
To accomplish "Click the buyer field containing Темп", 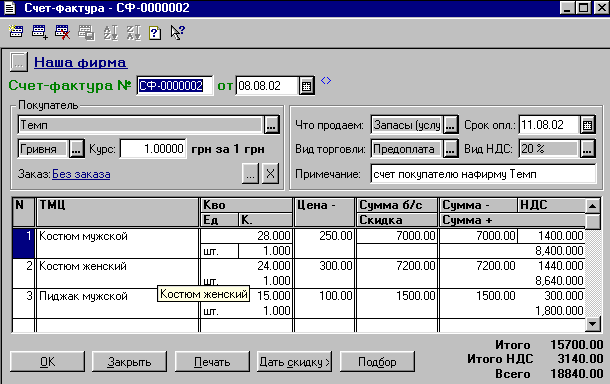I will 140,125.
